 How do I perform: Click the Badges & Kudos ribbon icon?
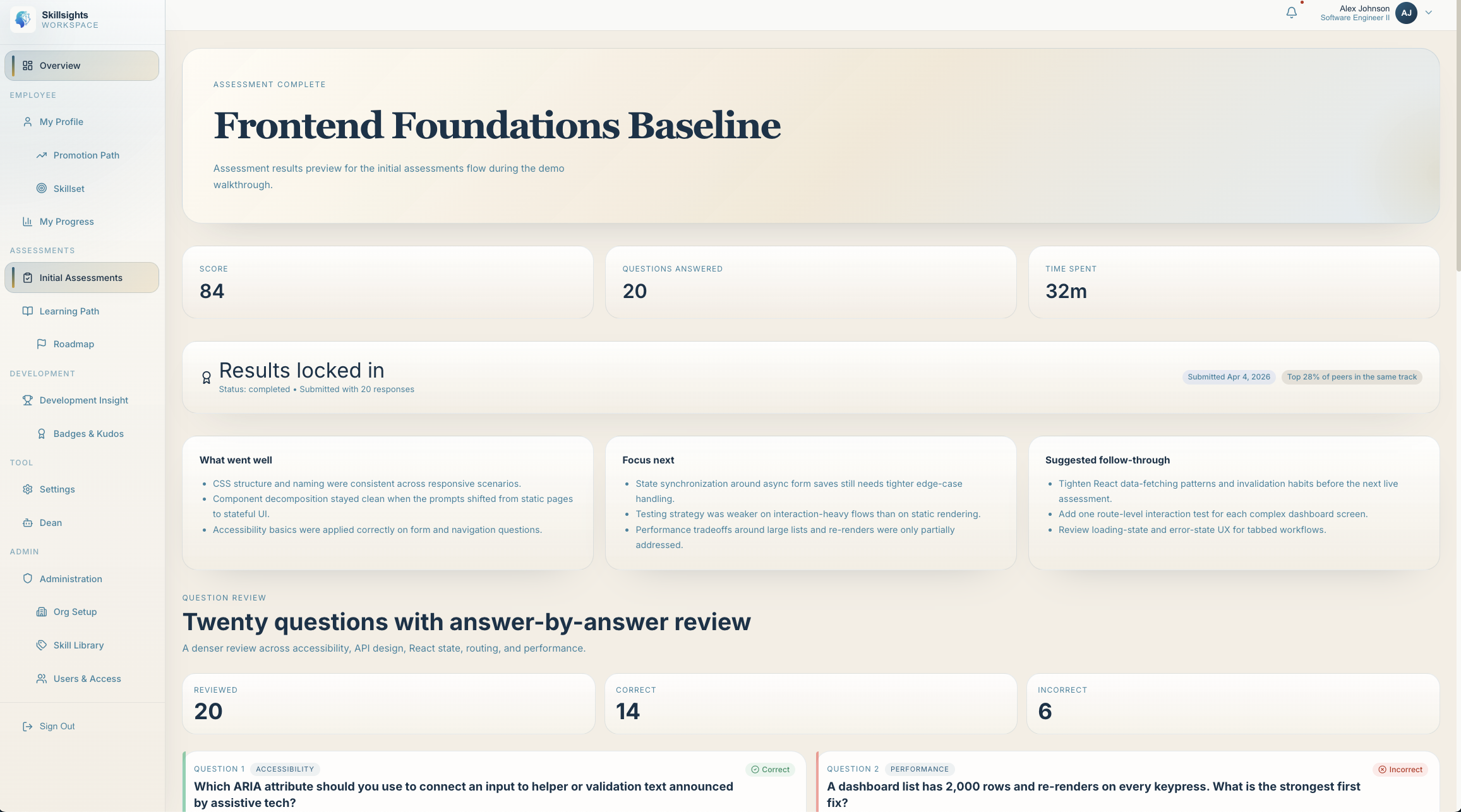[x=42, y=434]
